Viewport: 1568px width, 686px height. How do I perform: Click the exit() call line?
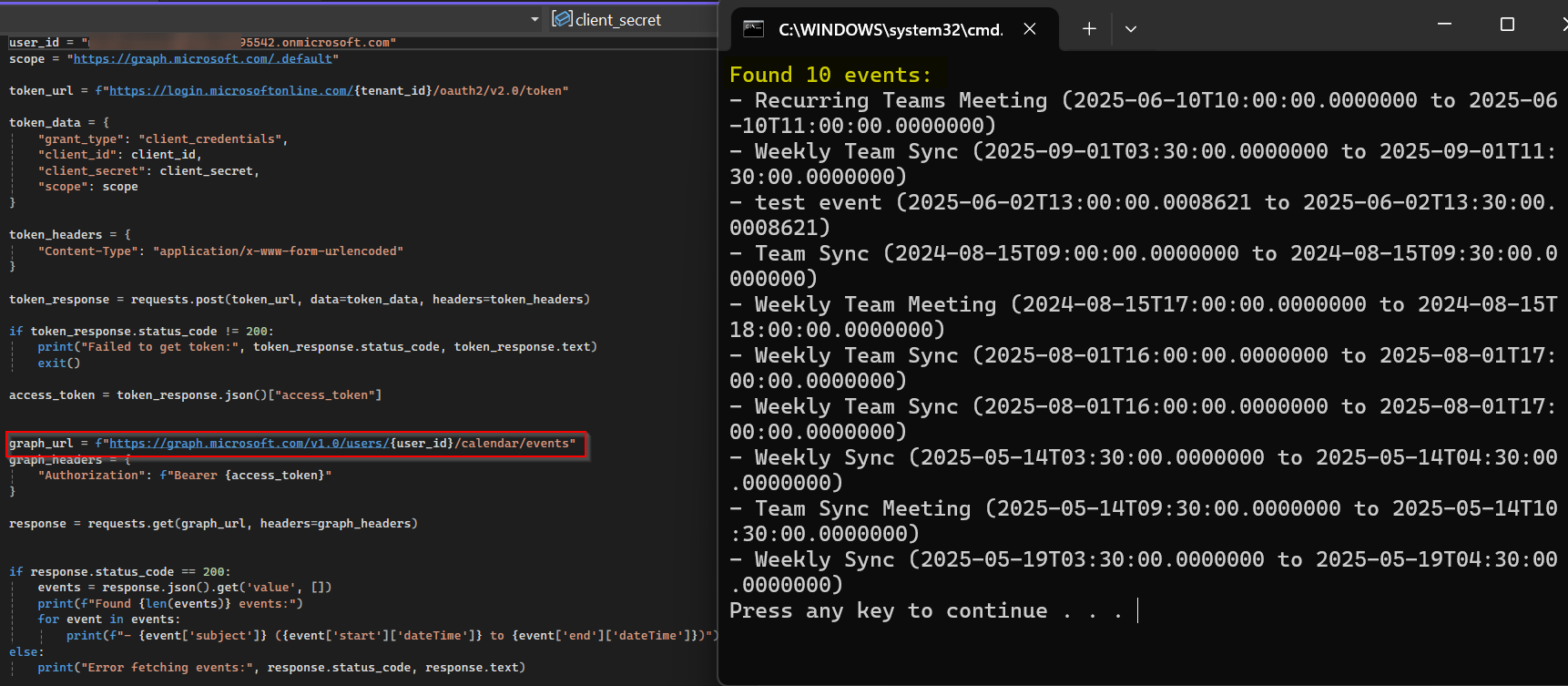[59, 363]
